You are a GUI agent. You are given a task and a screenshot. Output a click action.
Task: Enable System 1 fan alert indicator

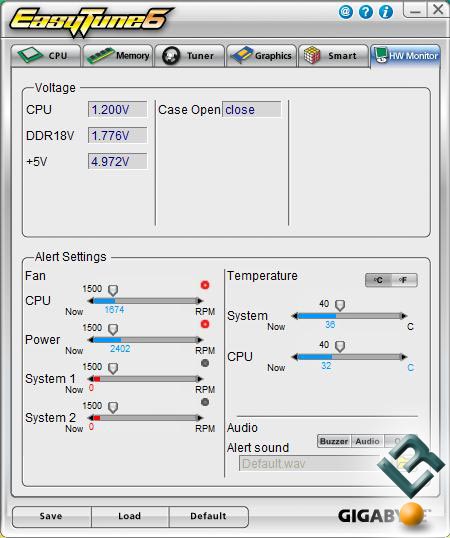tap(205, 363)
